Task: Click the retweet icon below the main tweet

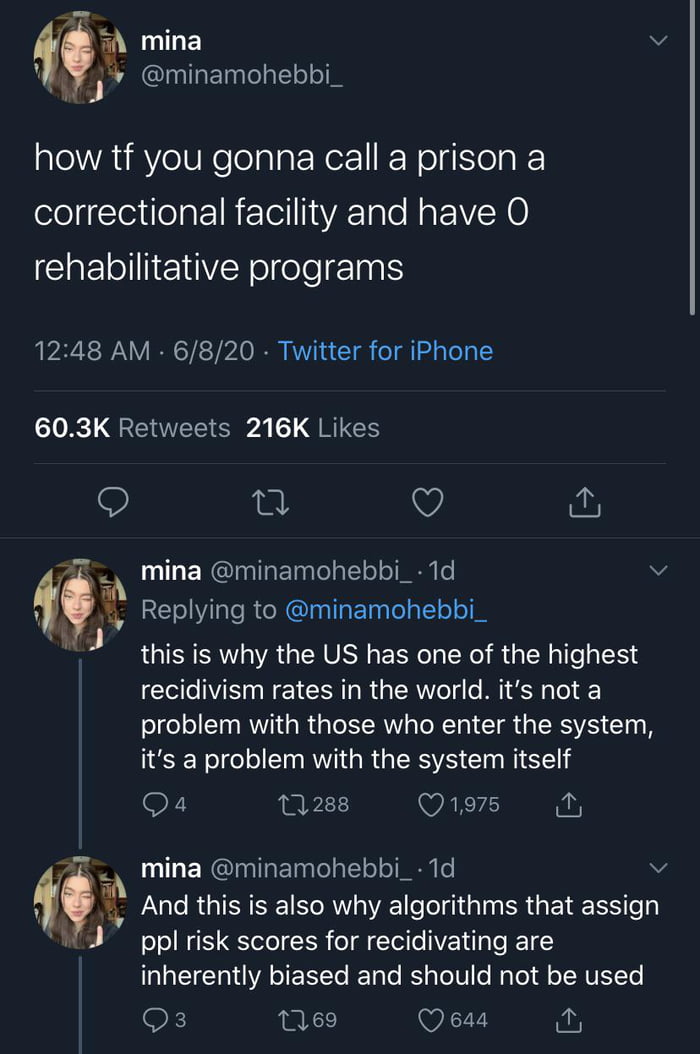Action: click(270, 502)
